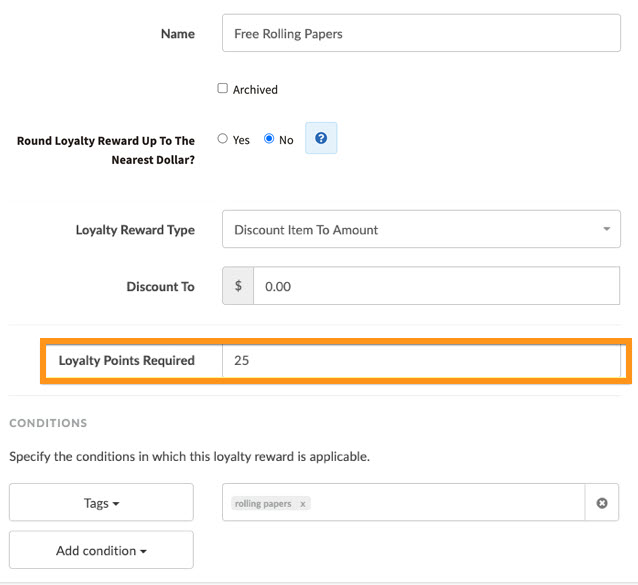638x585 pixels.
Task: Click the rolling papers tag text
Action: pos(263,504)
